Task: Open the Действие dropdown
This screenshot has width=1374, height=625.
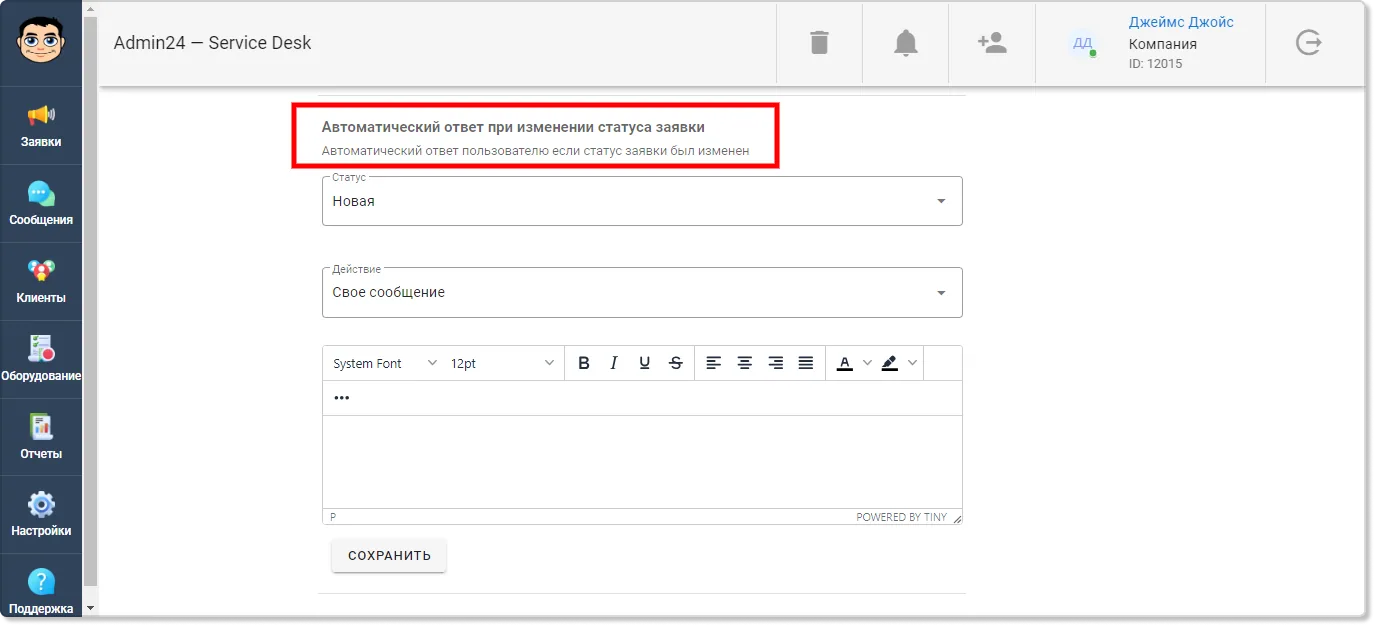Action: pyautogui.click(x=642, y=292)
